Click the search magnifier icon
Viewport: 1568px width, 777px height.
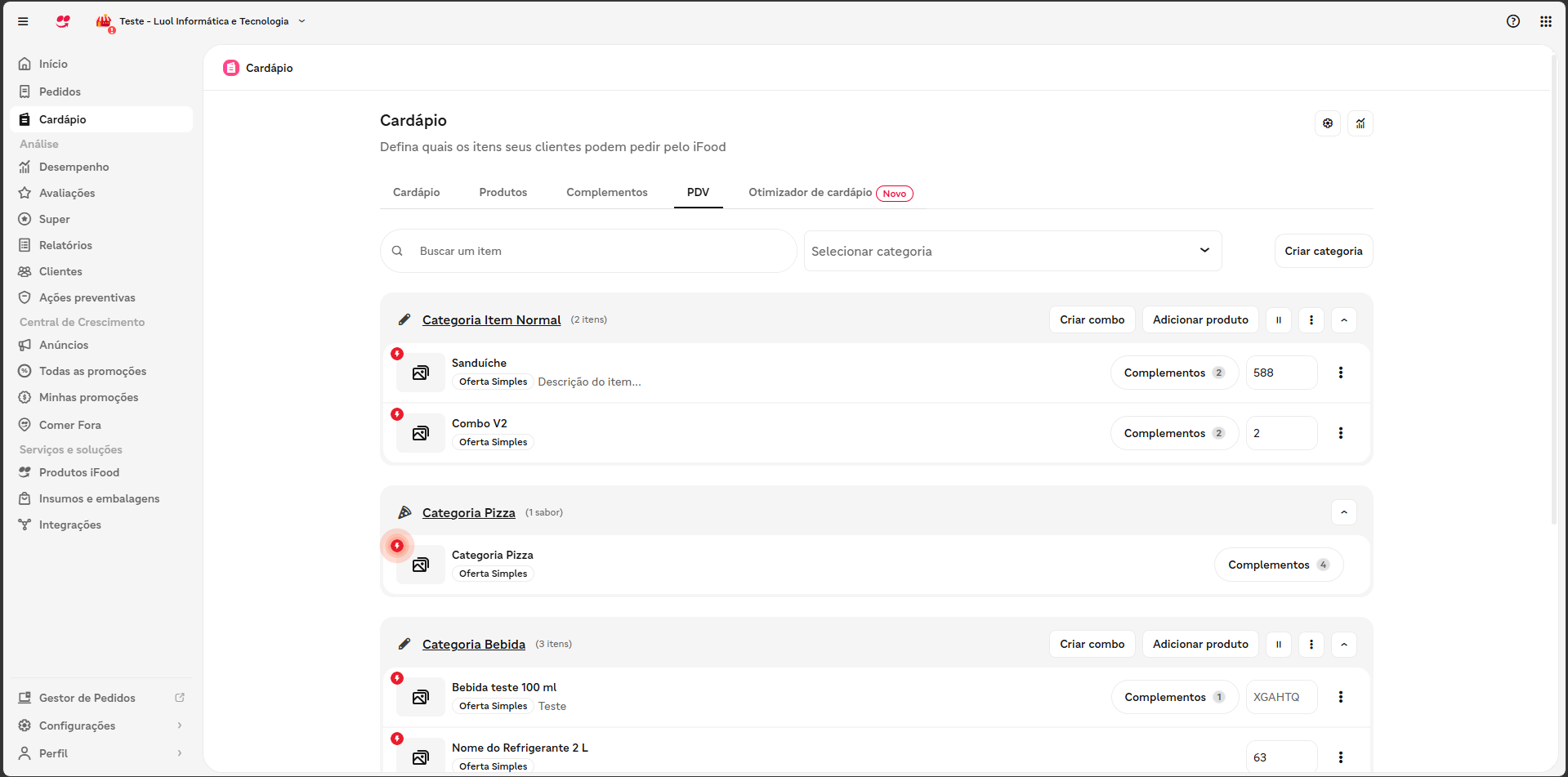point(397,251)
